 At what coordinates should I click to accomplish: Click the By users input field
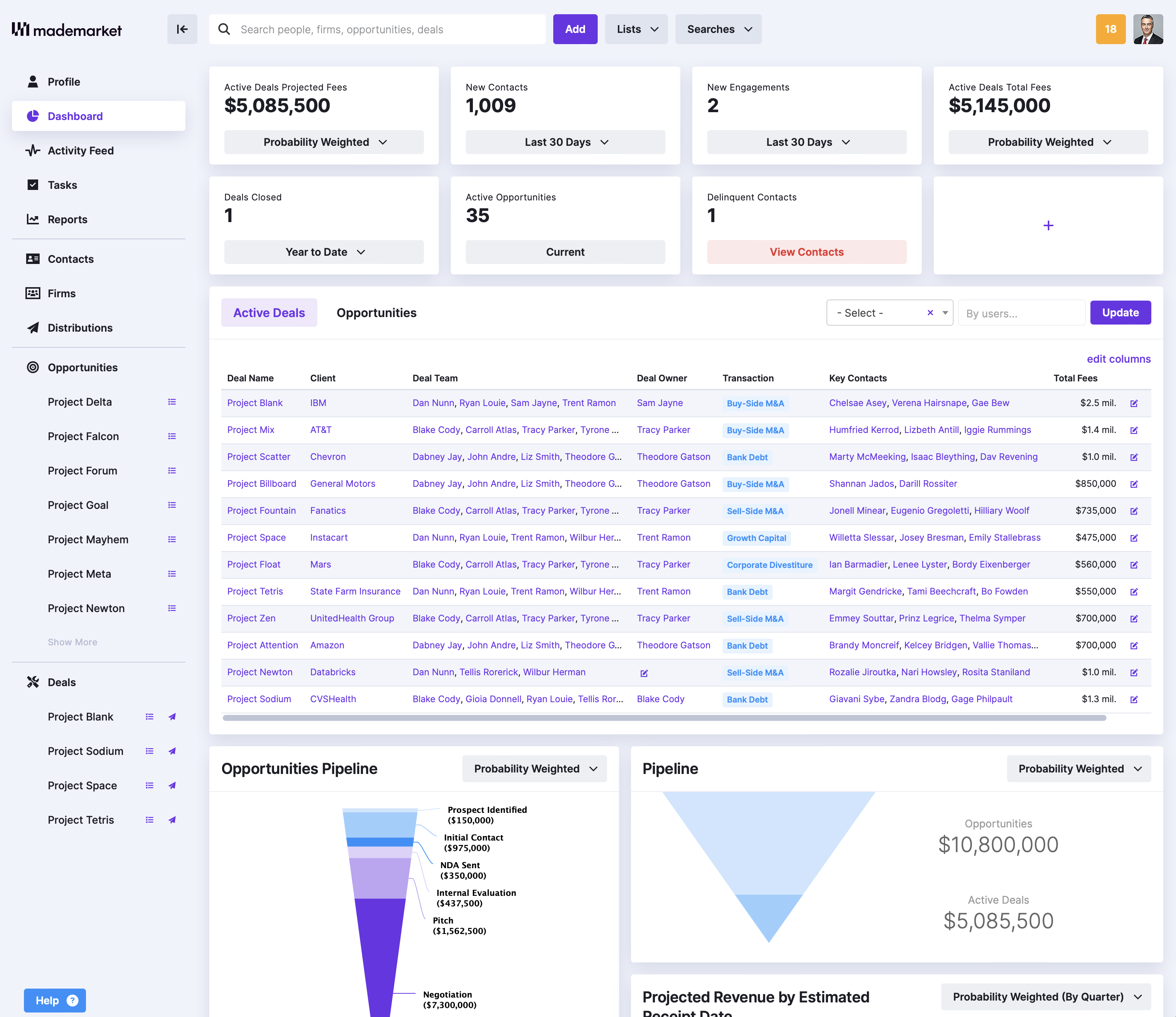pos(1021,312)
